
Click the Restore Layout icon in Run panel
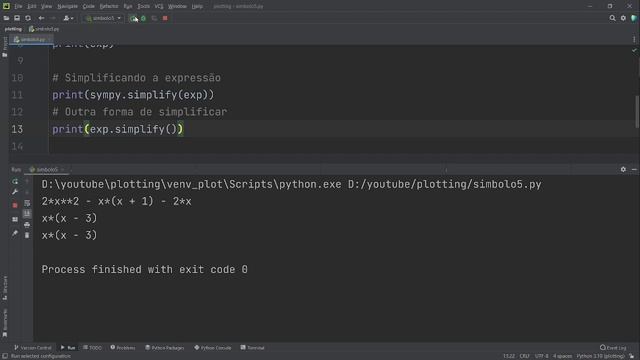click(15, 219)
